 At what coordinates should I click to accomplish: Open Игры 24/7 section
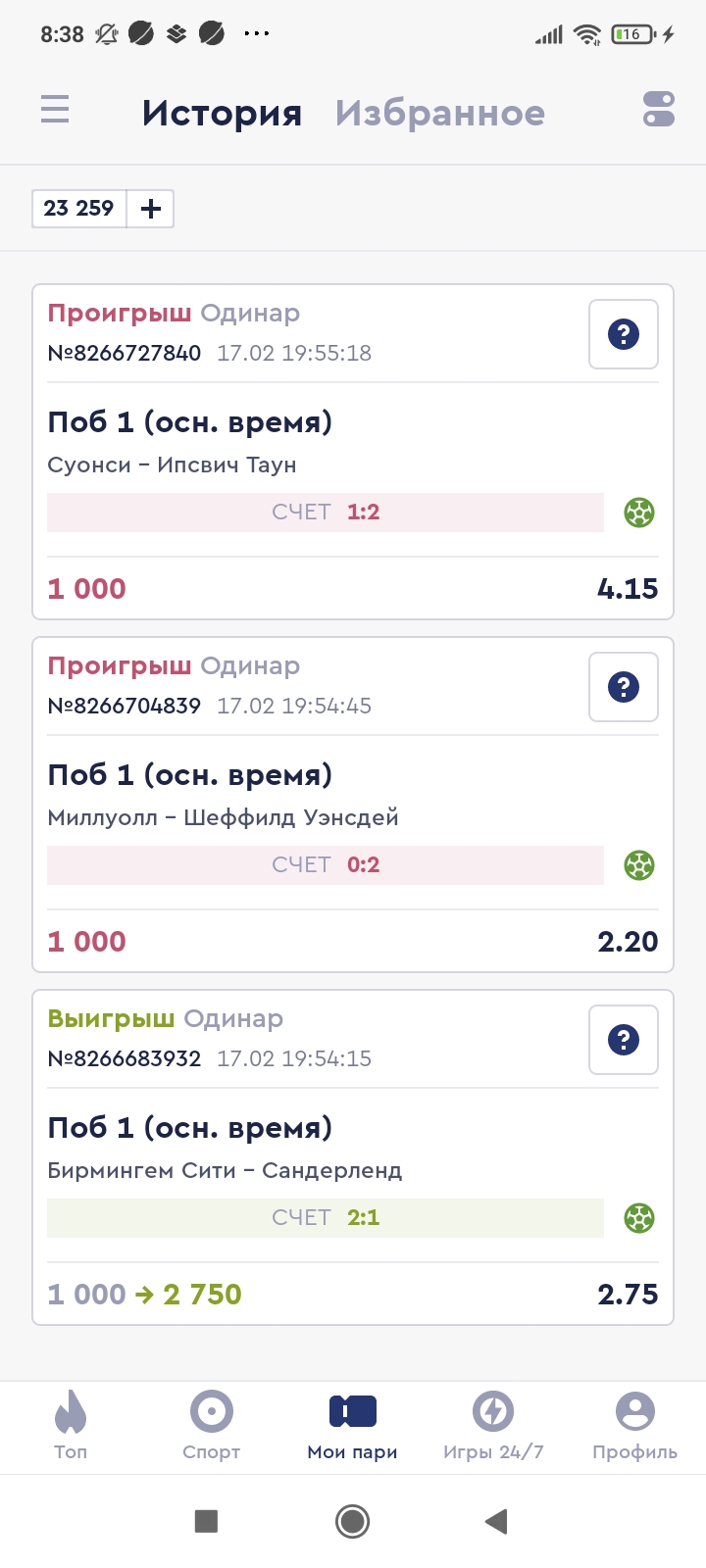click(x=493, y=1424)
